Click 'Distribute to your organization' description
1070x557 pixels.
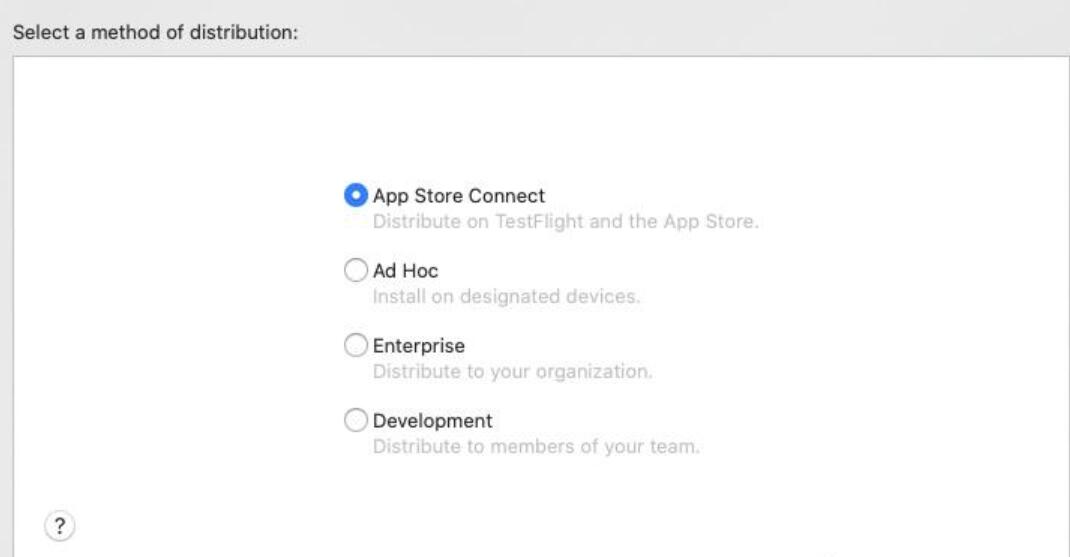[512, 372]
